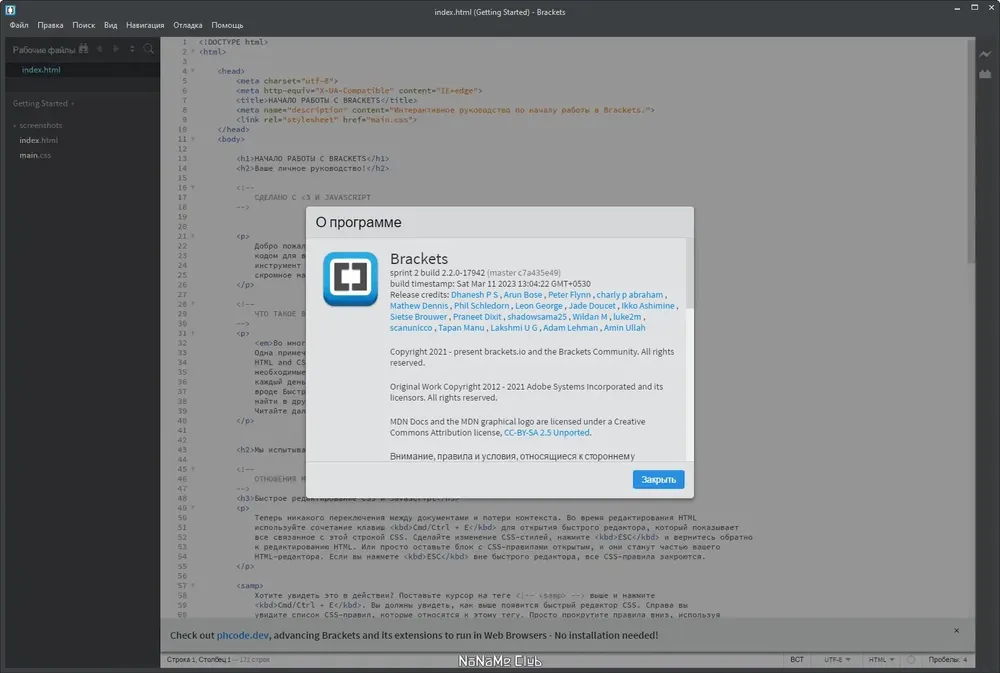Click the Brackets logo in About dialog
The image size is (1000, 673).
350,279
